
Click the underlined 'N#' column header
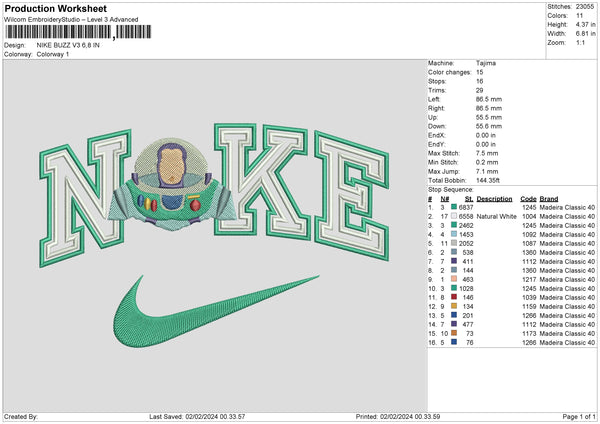(x=445, y=199)
